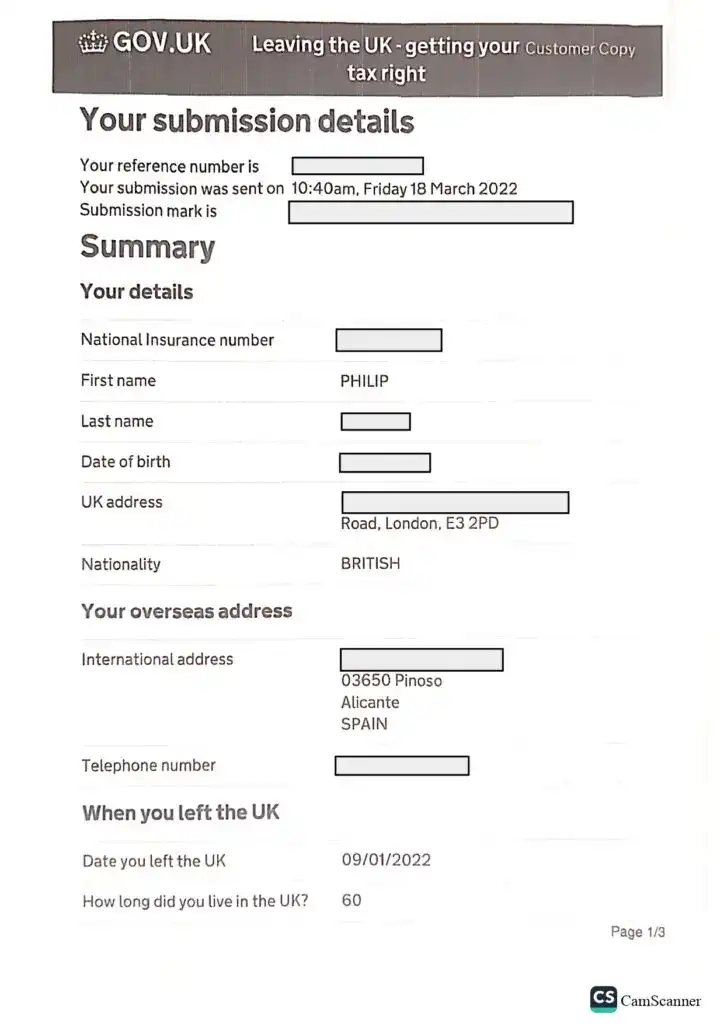Viewport: 724px width, 1024px height.
Task: Select the redacted last name box
Action: pos(375,422)
